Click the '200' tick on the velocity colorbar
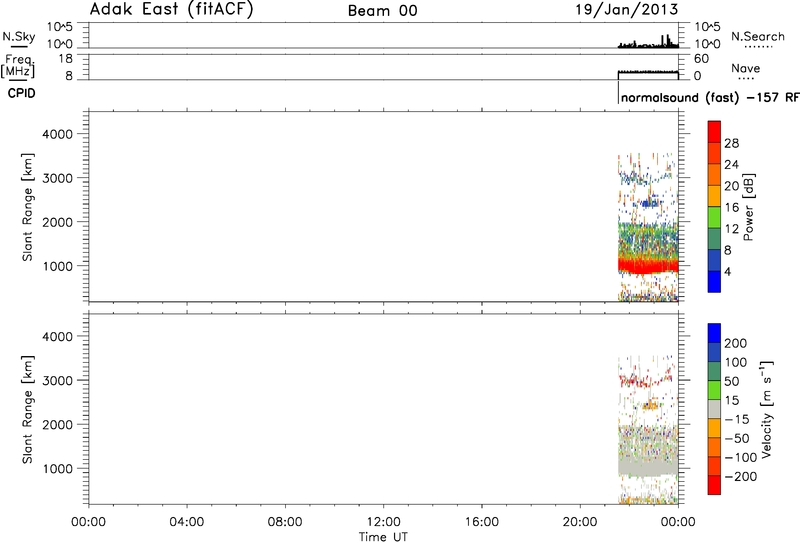This screenshot has height=543, width=800. pyautogui.click(x=735, y=343)
